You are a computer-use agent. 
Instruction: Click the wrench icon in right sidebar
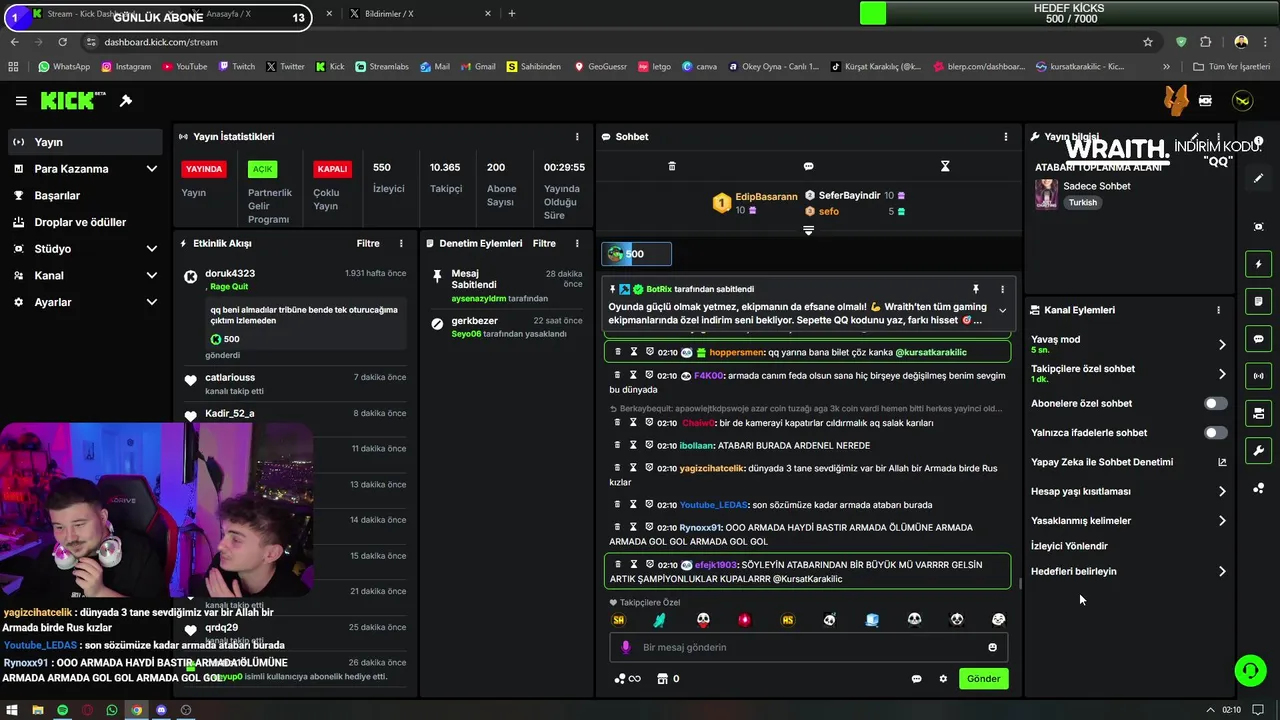coord(1259,451)
